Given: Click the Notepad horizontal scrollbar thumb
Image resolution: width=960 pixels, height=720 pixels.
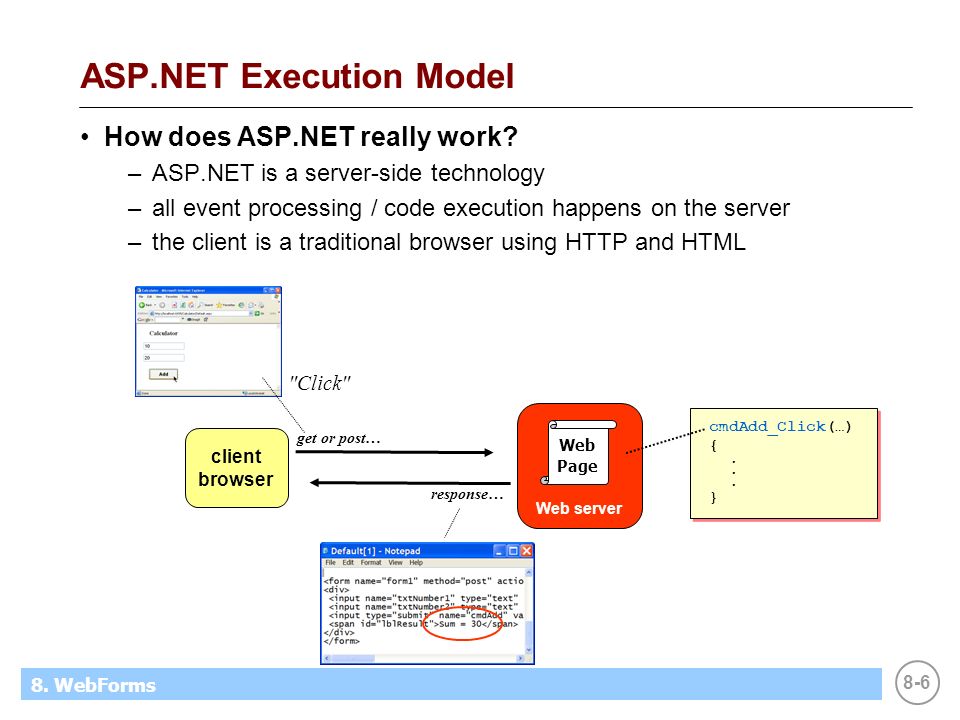Looking at the screenshot, I should tap(353, 658).
